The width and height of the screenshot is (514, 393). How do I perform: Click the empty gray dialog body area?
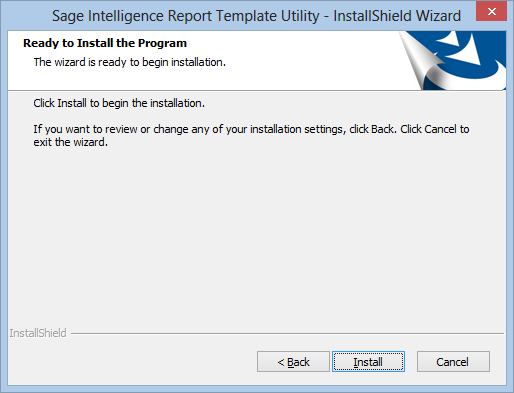coord(257,233)
